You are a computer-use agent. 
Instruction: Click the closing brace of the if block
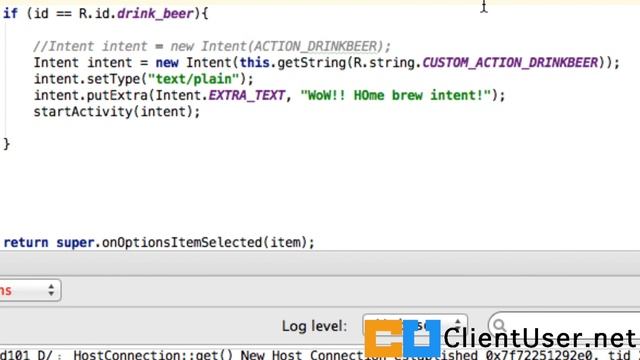point(6,144)
